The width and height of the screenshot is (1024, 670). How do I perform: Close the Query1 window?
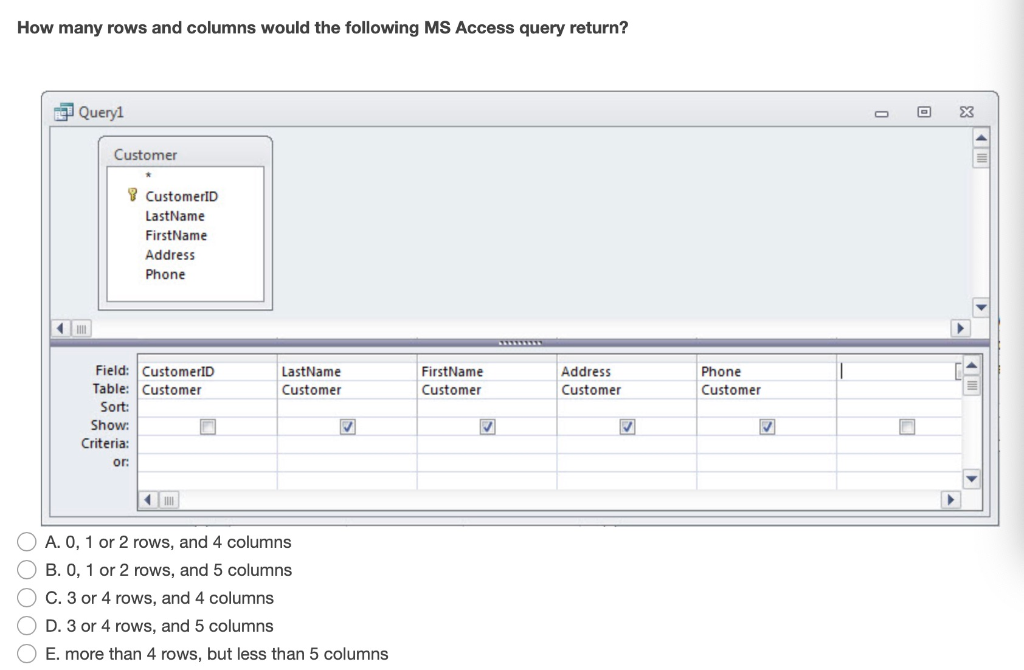tap(967, 112)
